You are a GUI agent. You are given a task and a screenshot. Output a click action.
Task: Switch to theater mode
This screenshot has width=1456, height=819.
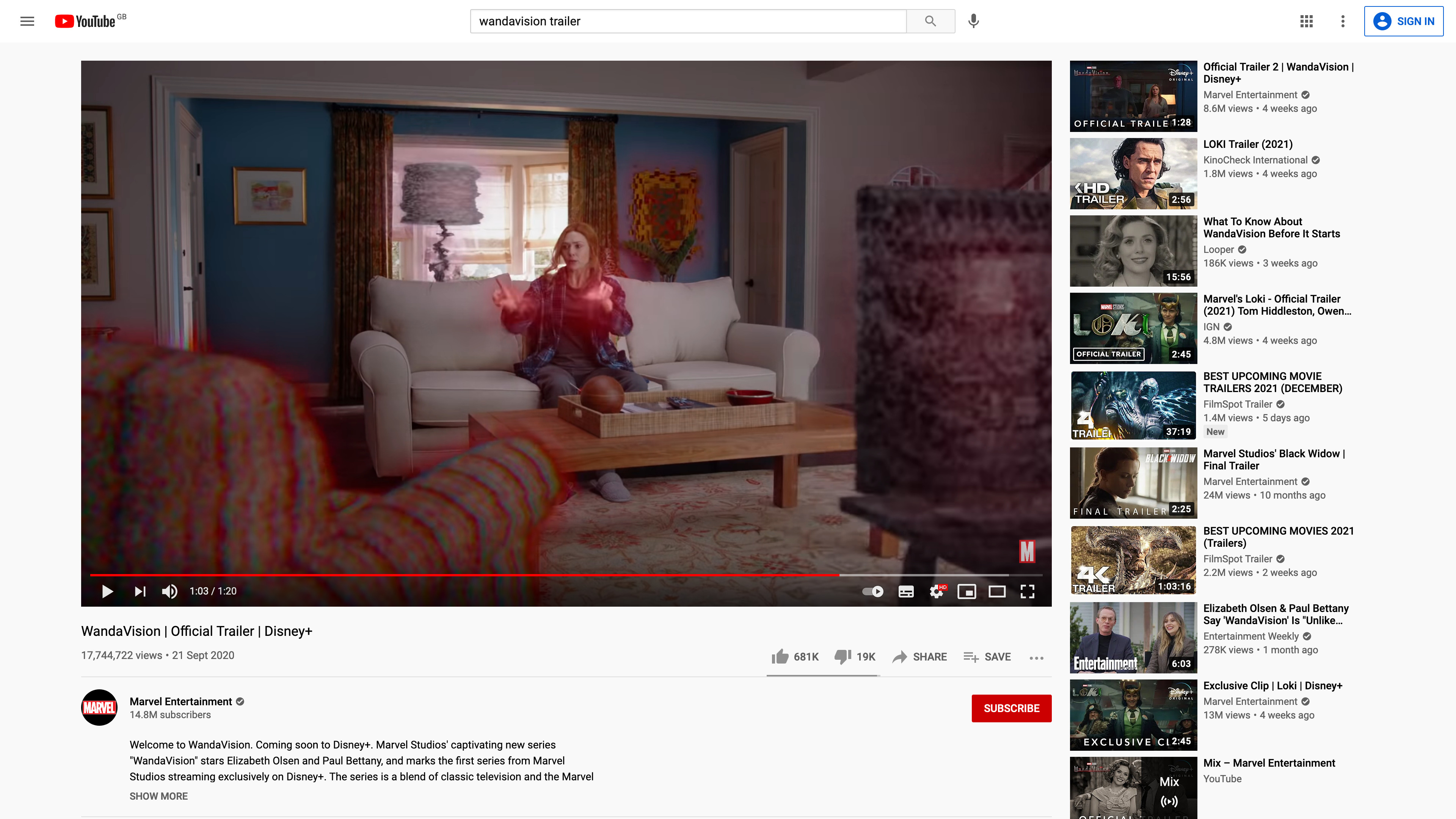coord(996,591)
